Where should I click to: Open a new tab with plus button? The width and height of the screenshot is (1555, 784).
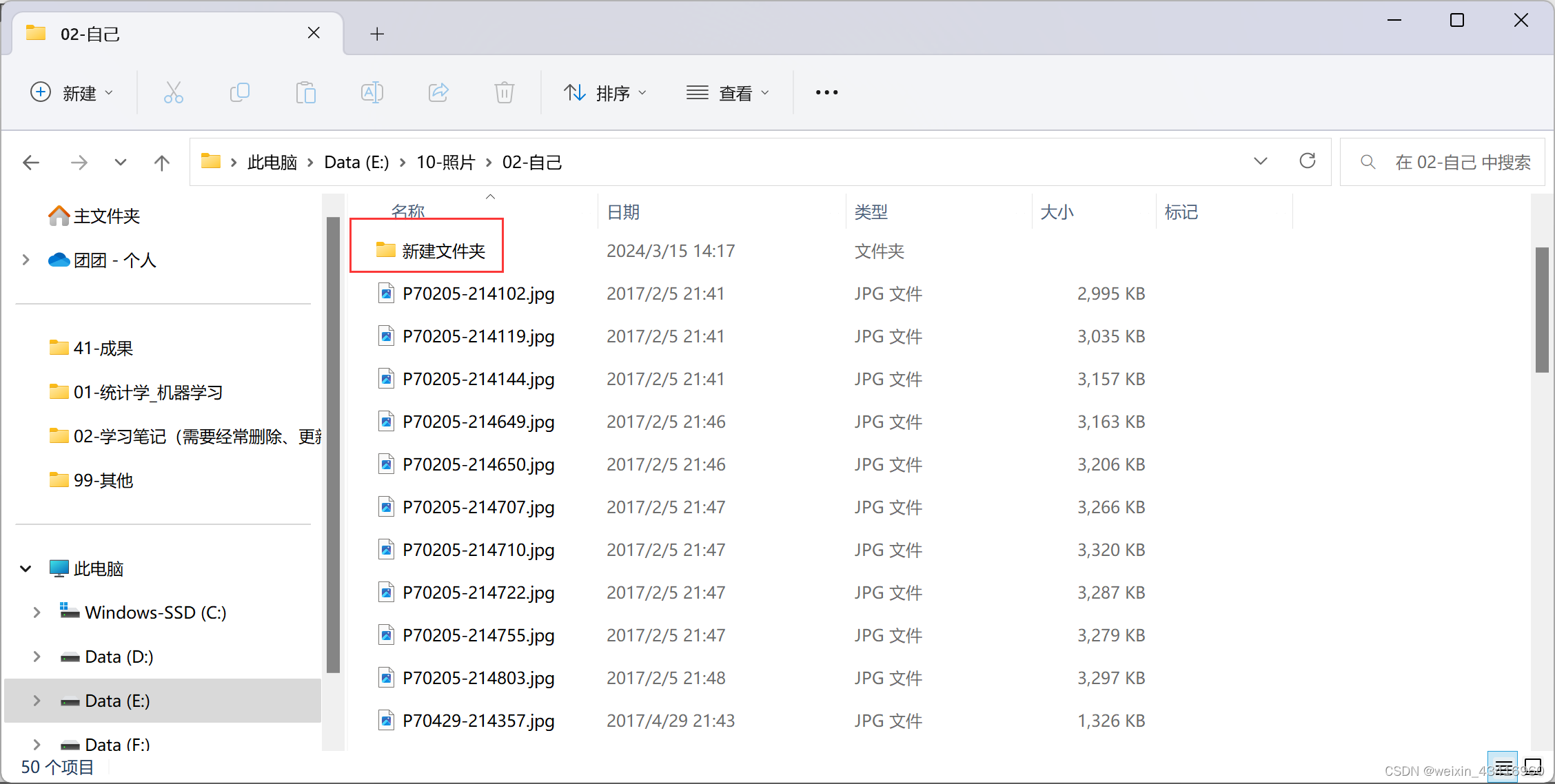pos(376,34)
